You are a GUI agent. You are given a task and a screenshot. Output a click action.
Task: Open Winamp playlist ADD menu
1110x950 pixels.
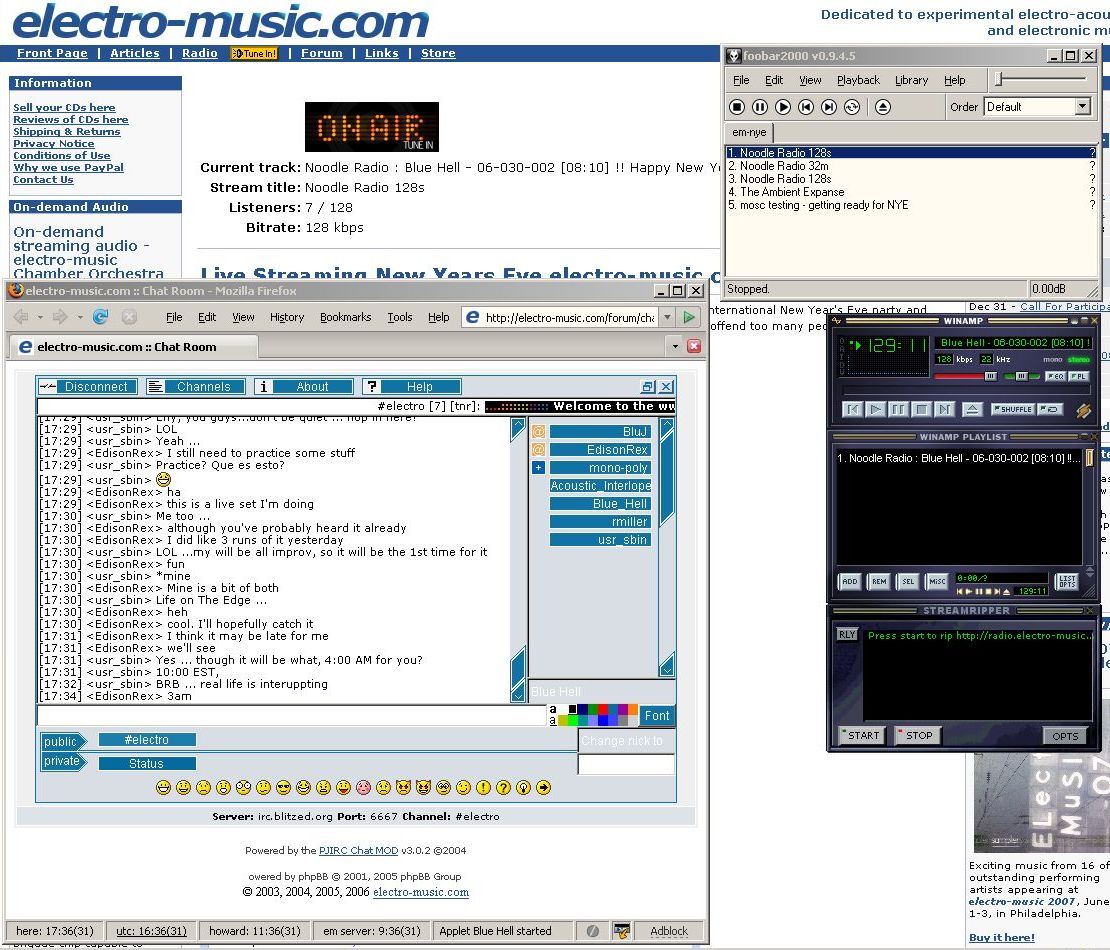coord(849,581)
